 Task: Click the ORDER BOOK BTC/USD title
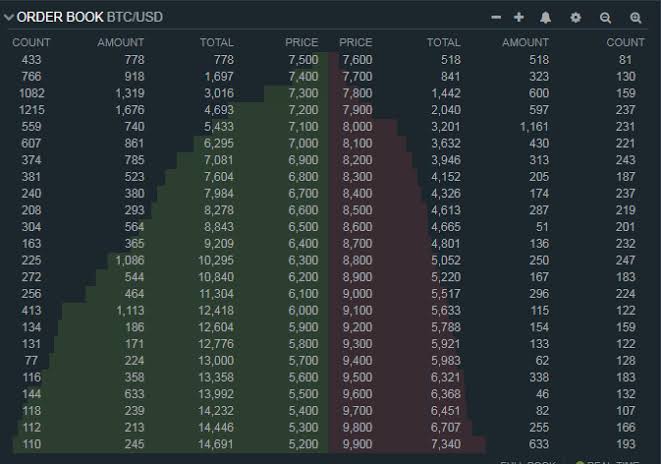[x=89, y=17]
